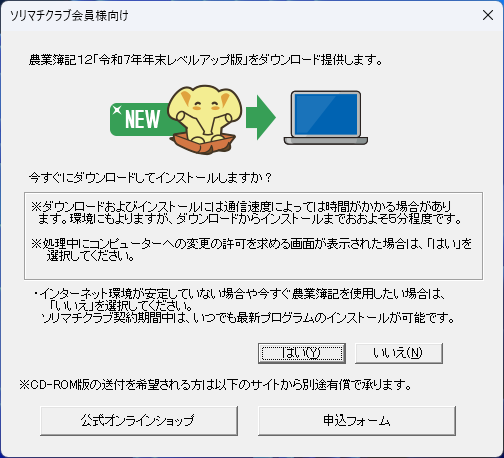Click the はい(Y) button to download

point(302,353)
